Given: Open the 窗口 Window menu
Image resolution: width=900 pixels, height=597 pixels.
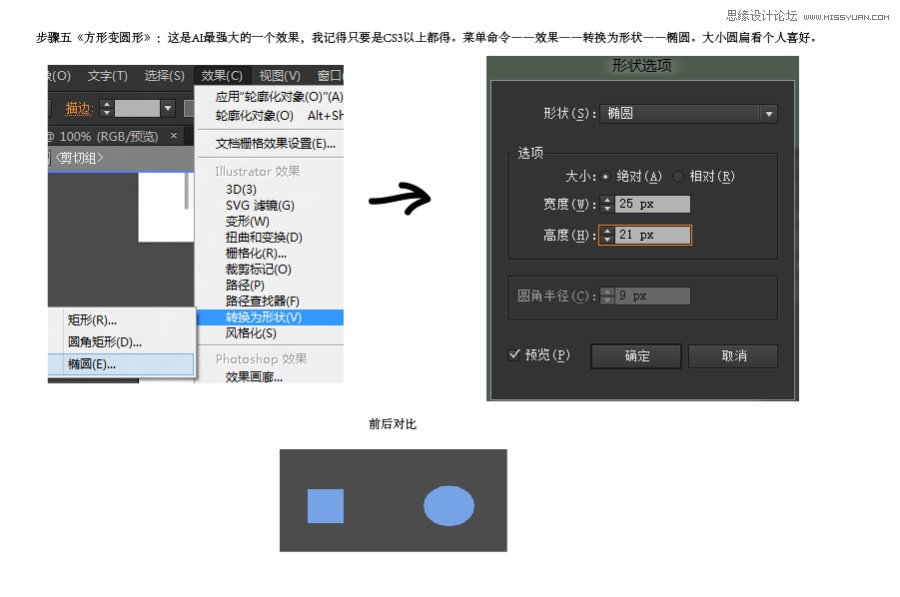Looking at the screenshot, I should pos(330,75).
